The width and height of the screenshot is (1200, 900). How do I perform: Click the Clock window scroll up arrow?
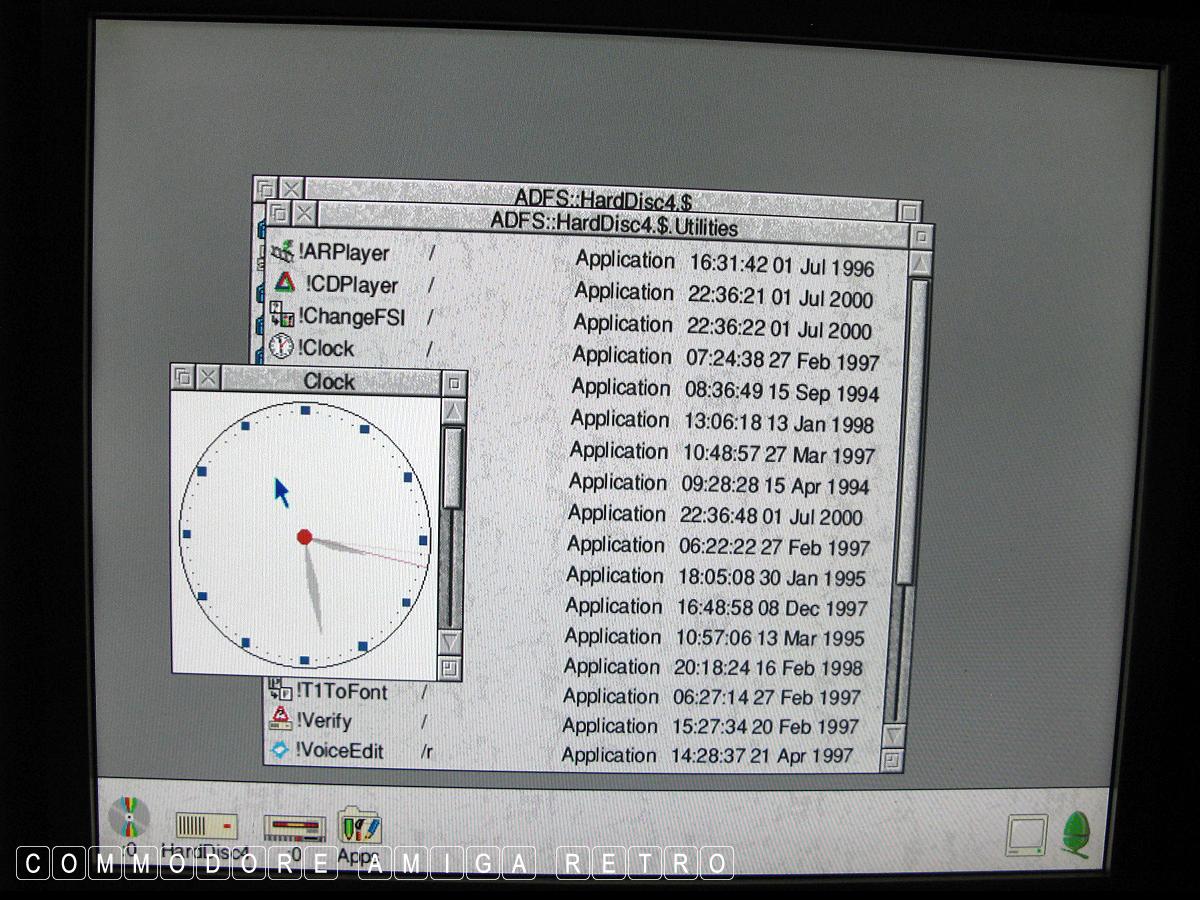click(453, 411)
